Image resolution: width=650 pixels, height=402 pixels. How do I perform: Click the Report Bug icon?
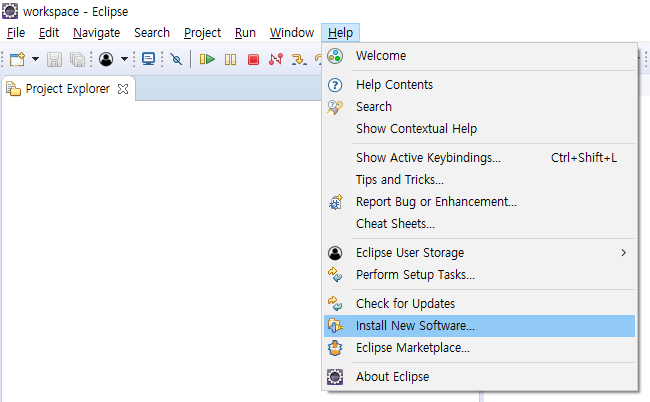point(335,202)
